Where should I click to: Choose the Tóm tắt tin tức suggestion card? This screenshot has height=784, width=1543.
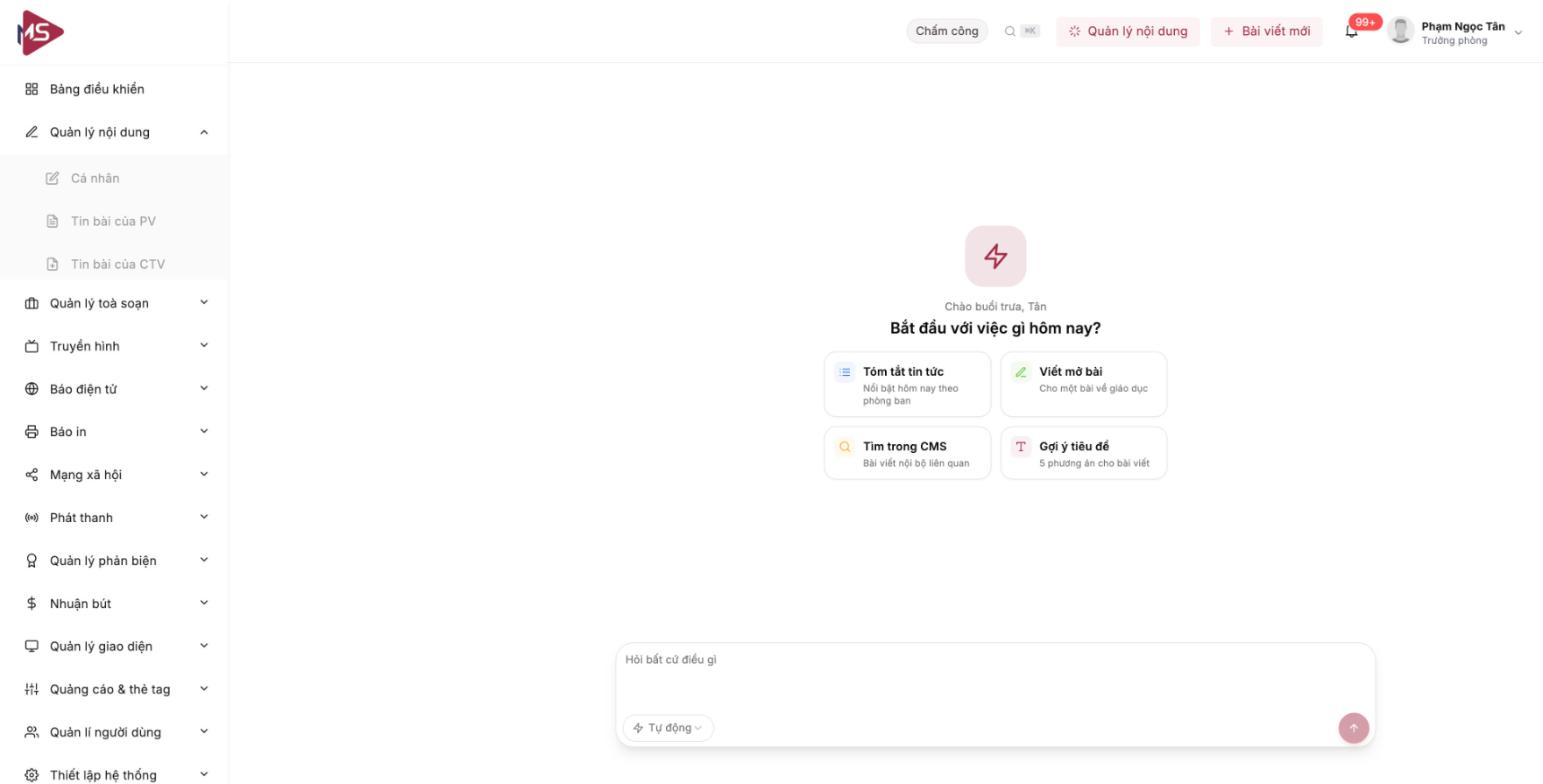pos(908,384)
